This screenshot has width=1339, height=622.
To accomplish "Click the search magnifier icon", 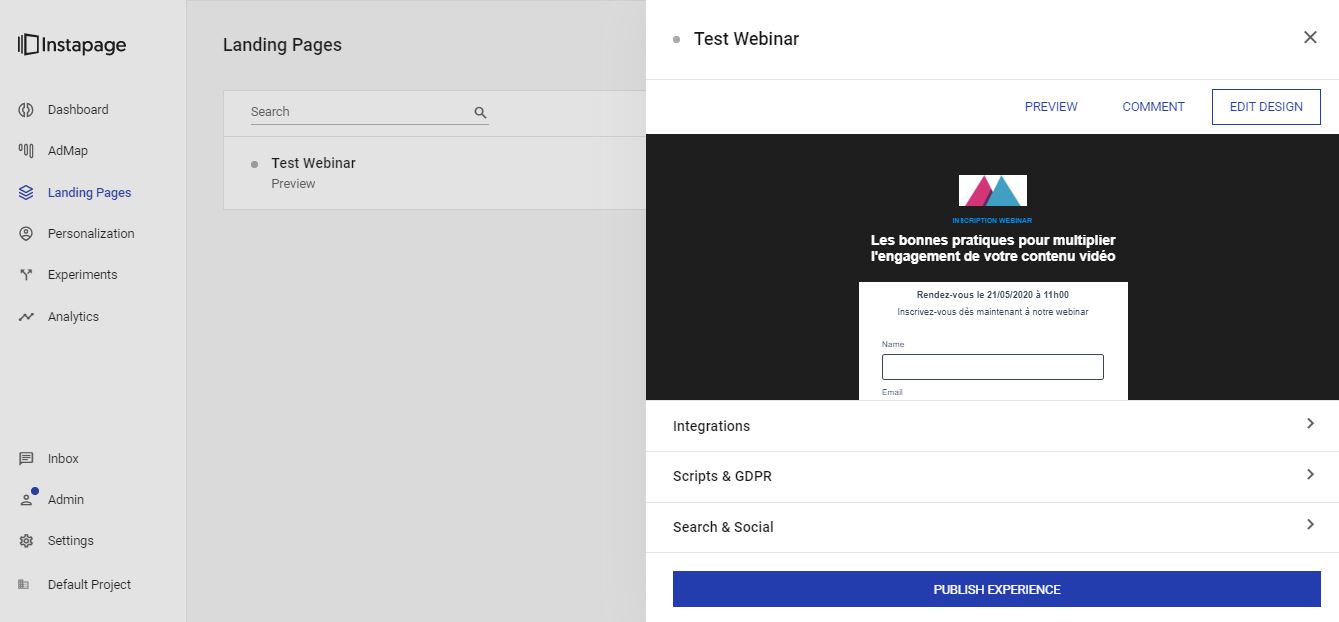I will (480, 113).
